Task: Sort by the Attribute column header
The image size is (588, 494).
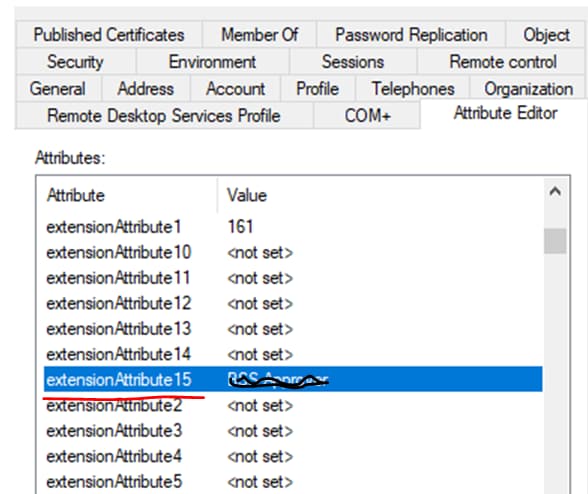Action: tap(127, 195)
